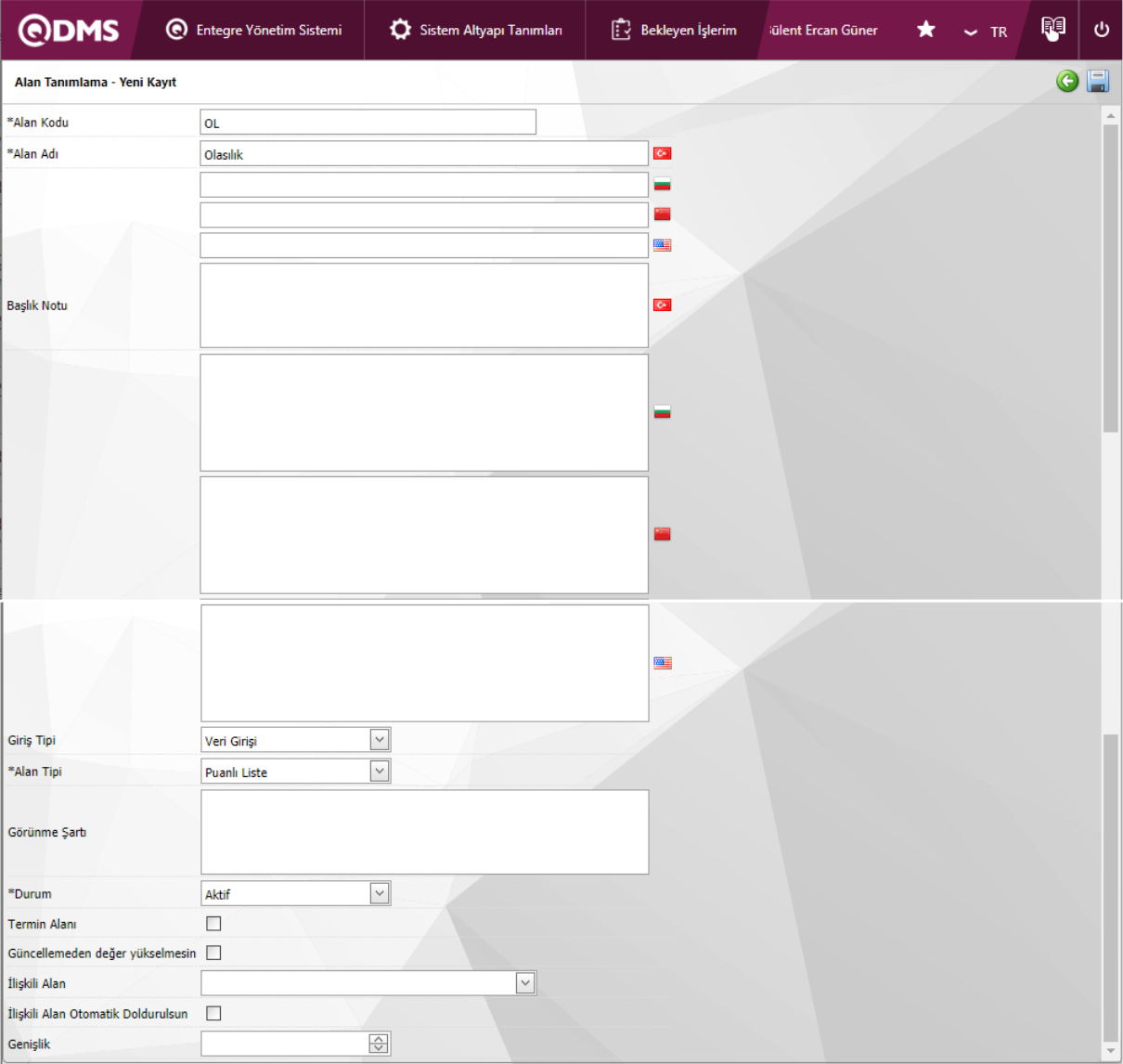Click the scrollbar down arrow

point(1110,1051)
